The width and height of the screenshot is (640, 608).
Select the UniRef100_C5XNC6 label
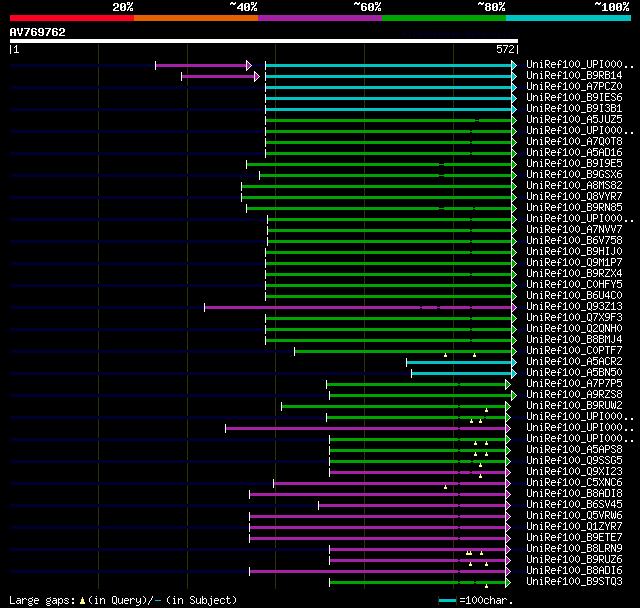574,483
